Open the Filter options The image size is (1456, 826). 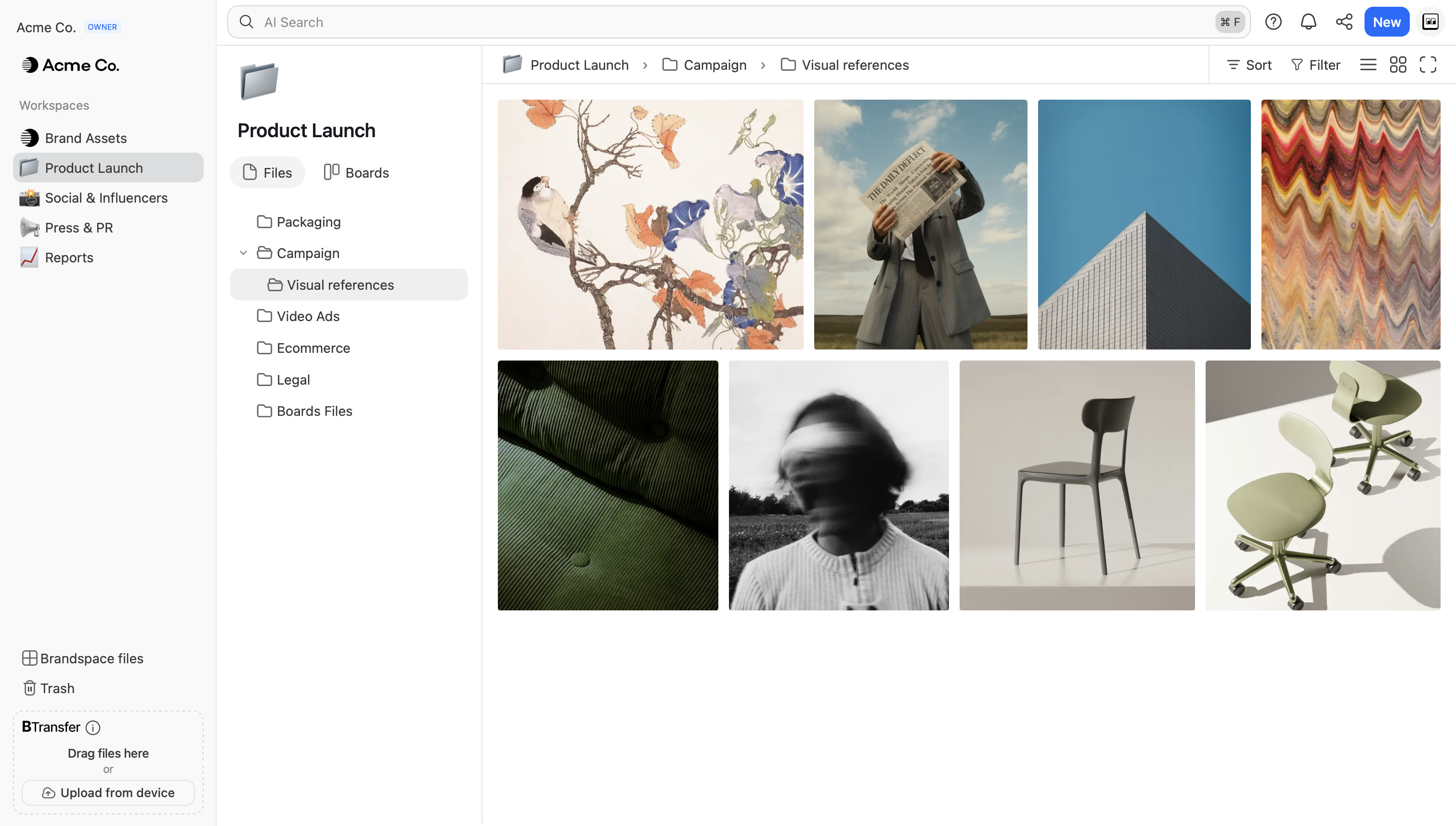pyautogui.click(x=1315, y=65)
